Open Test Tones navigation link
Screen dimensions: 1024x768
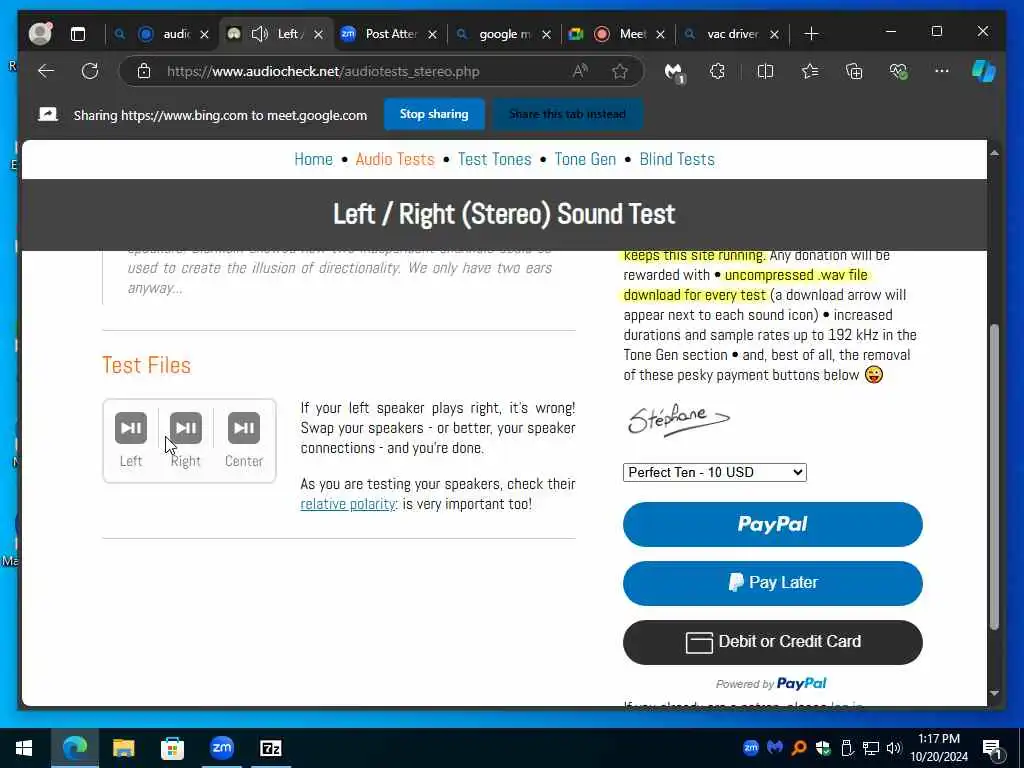point(494,159)
